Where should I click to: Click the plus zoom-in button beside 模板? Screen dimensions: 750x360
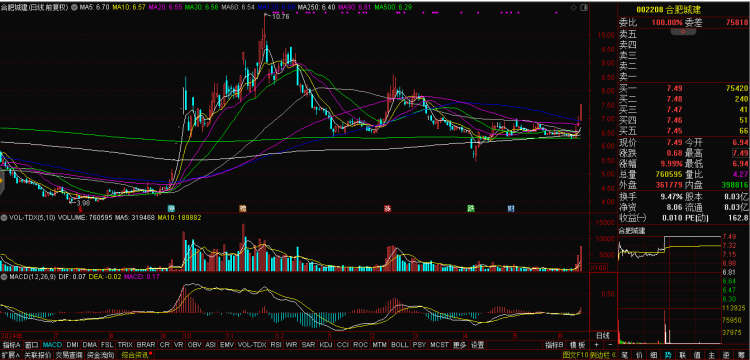pyautogui.click(x=596, y=345)
